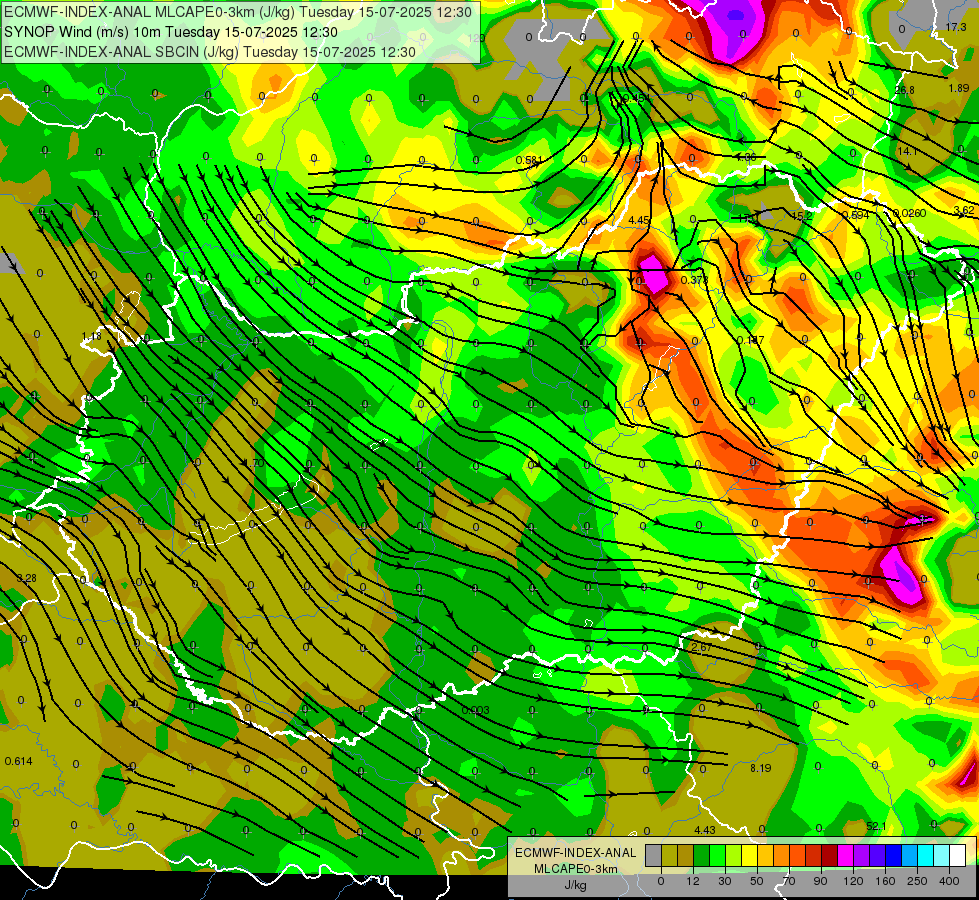Click the legend label ECMWF-INDEX-ANAL

(576, 853)
